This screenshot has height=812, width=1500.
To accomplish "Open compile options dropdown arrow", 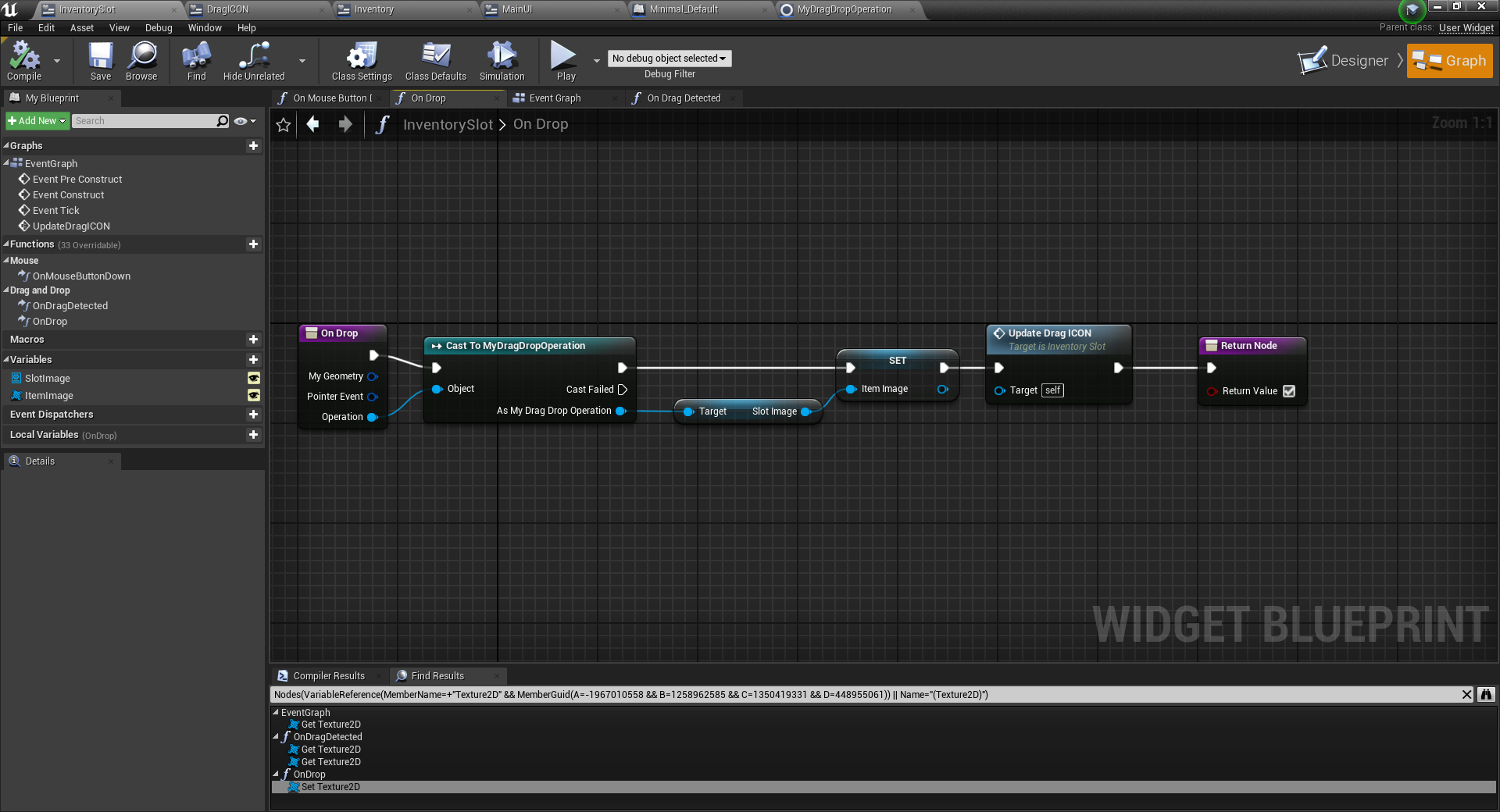I will tap(57, 61).
